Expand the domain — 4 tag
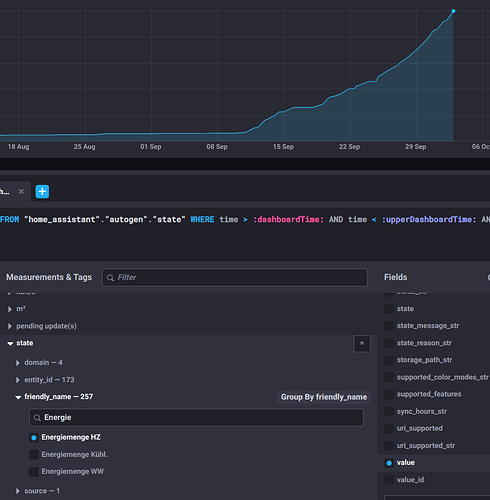The image size is (490, 500). coord(18,363)
